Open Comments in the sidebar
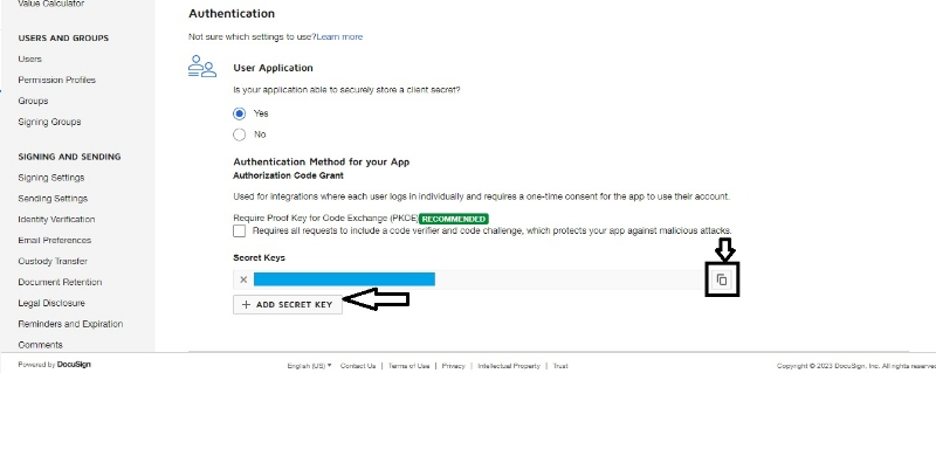Viewport: 936px width, 456px height. [x=40, y=344]
